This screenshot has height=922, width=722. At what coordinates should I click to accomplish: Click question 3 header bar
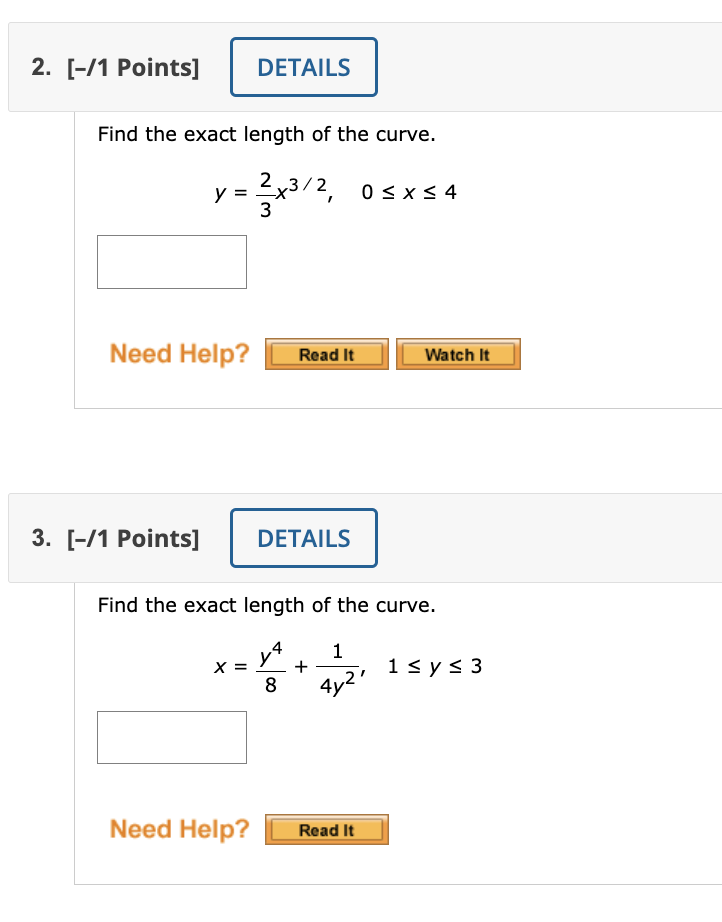click(x=550, y=538)
